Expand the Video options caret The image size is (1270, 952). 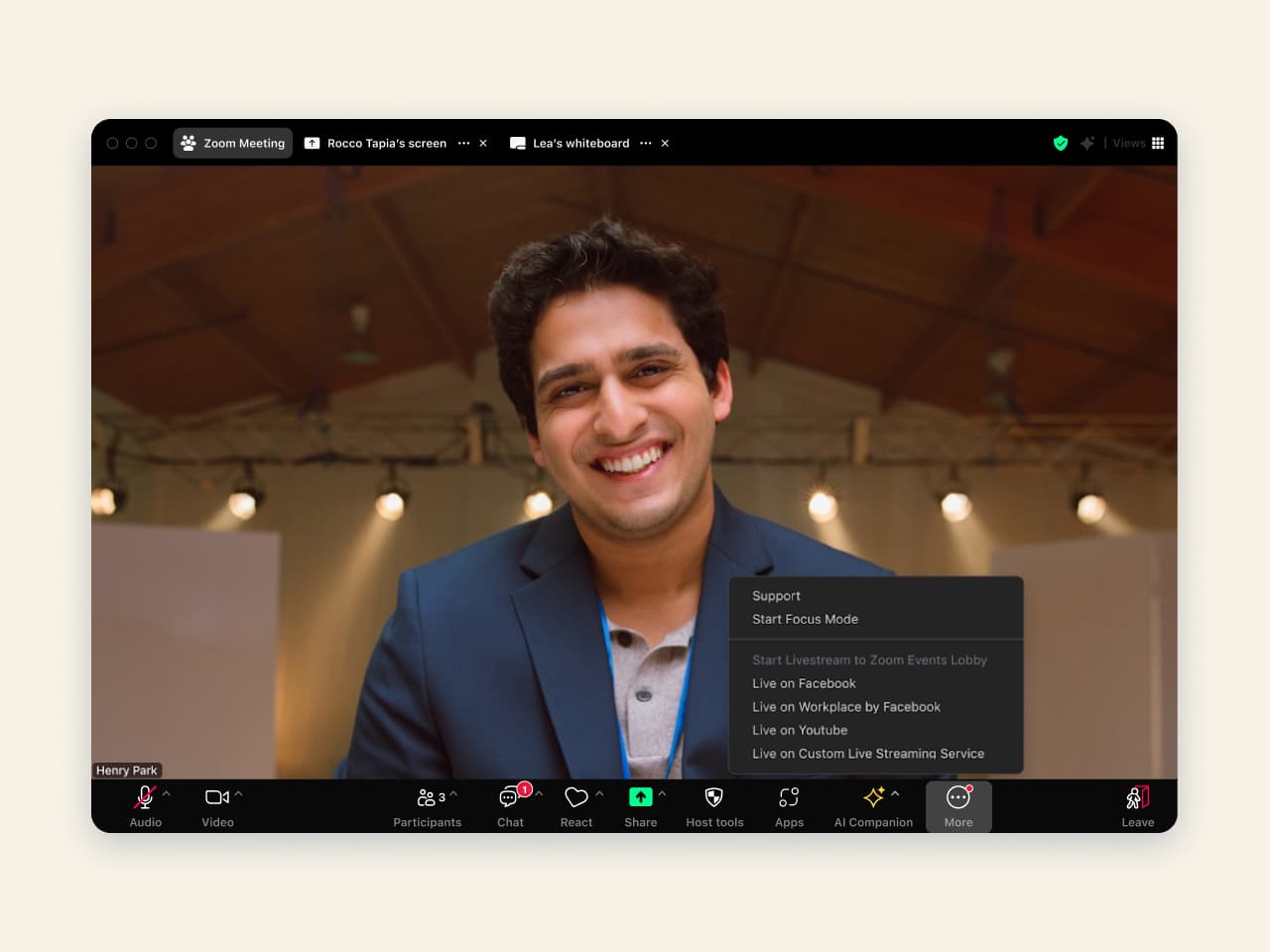click(x=239, y=794)
